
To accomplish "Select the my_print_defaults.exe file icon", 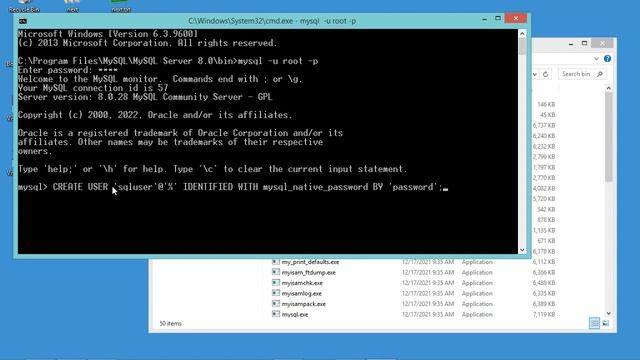I will tap(276, 262).
